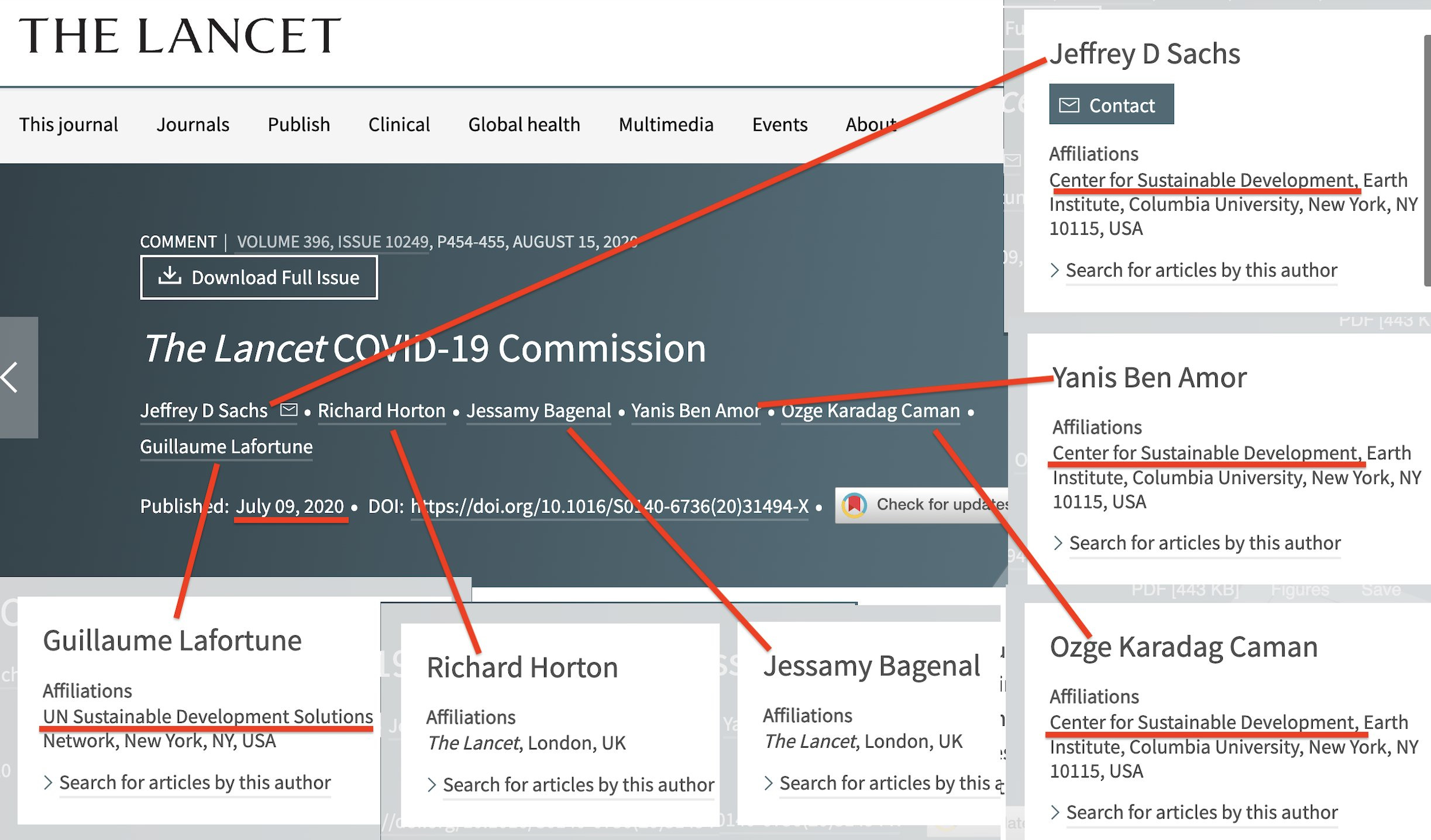This screenshot has height=840, width=1431.
Task: Search articles by Jessamy Bagenal
Action: click(892, 783)
